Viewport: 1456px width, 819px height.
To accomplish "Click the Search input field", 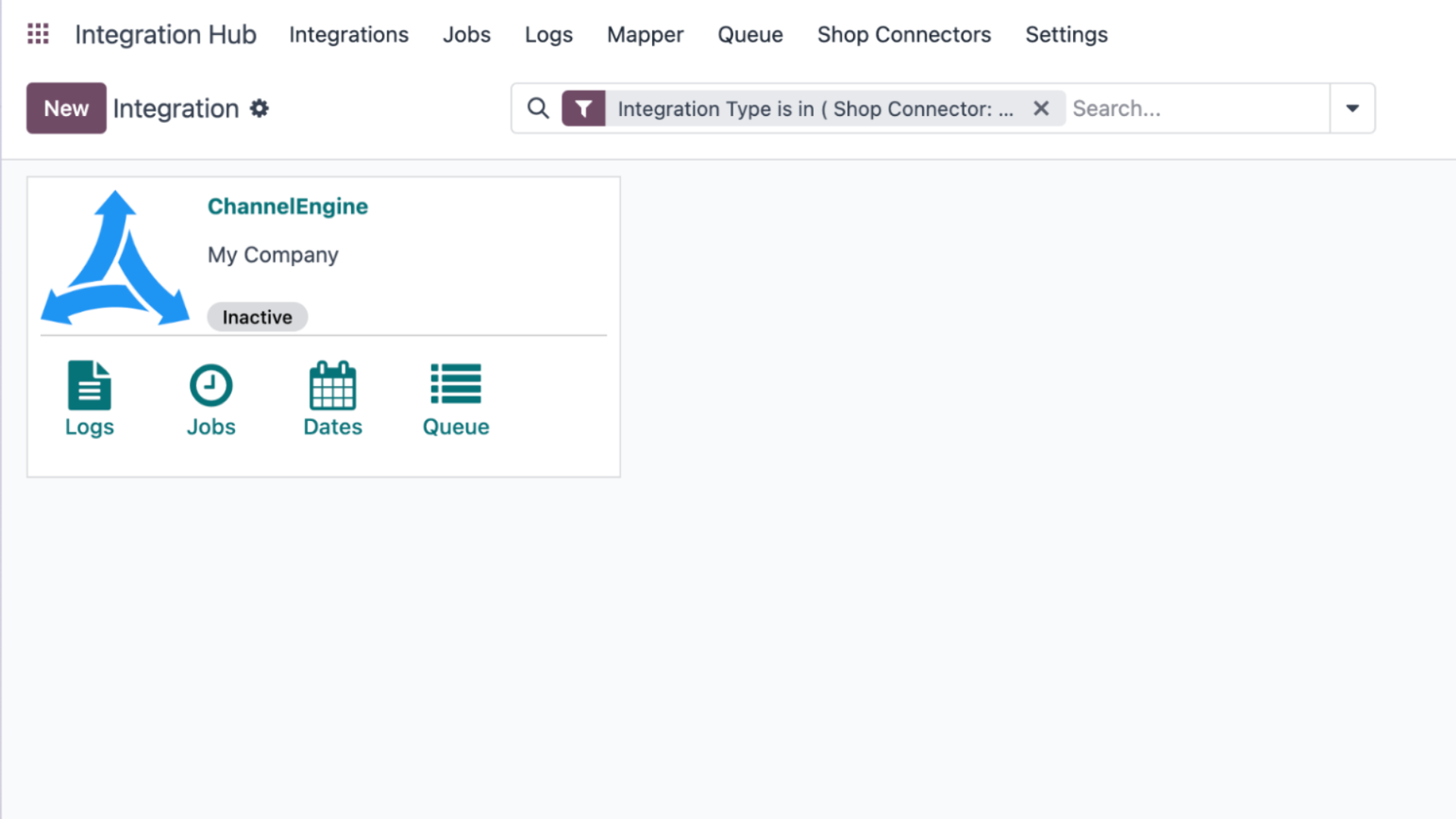I will tap(1198, 108).
